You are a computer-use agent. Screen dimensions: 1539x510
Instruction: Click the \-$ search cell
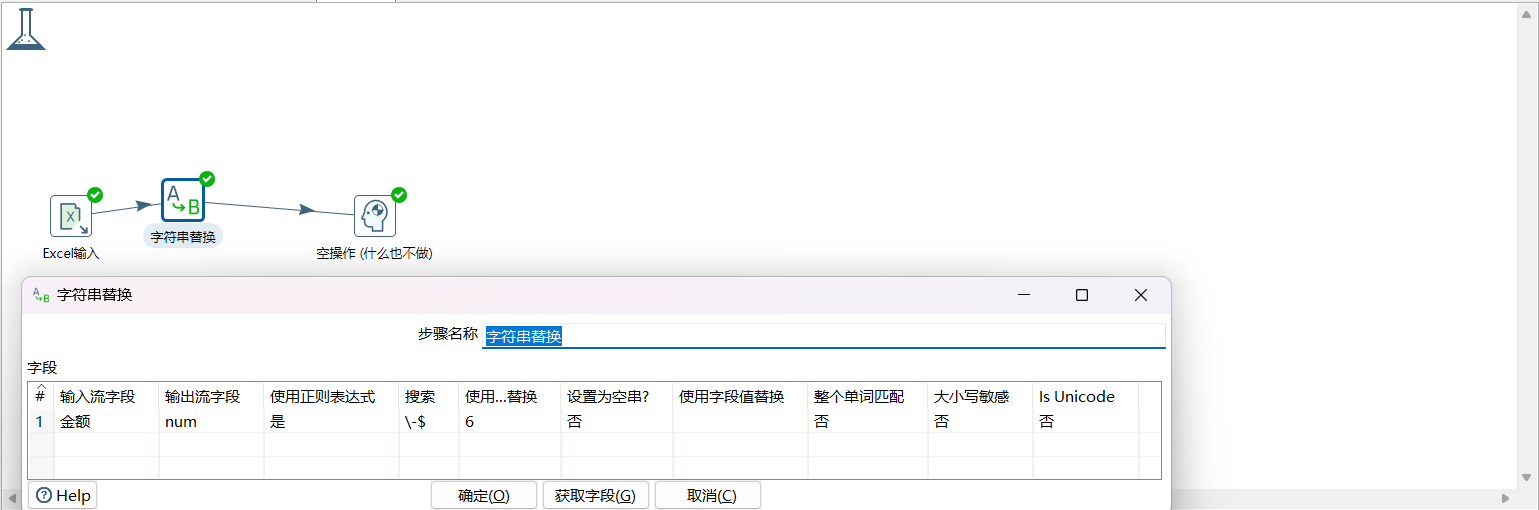[430, 421]
